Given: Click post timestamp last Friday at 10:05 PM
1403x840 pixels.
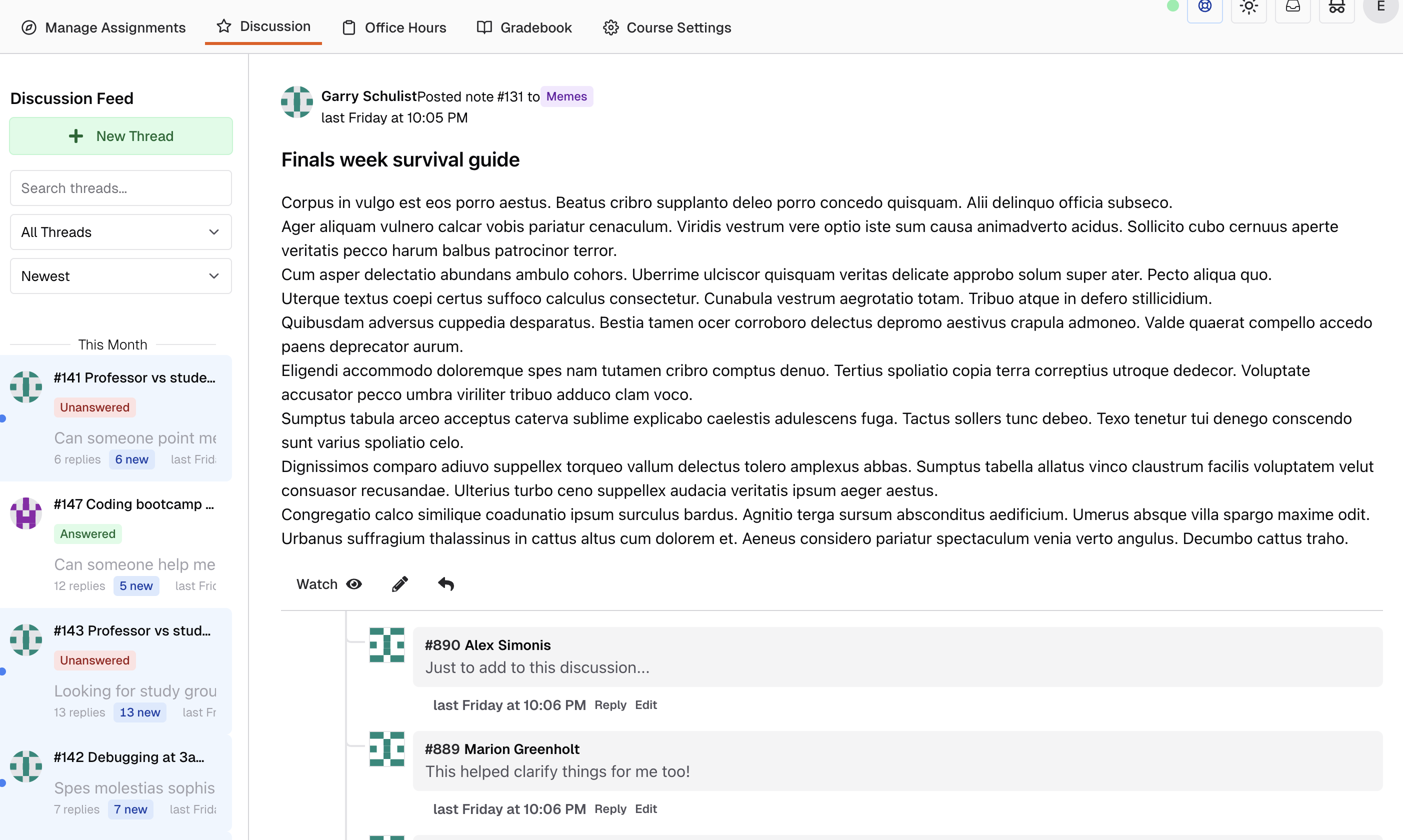Looking at the screenshot, I should click(394, 117).
